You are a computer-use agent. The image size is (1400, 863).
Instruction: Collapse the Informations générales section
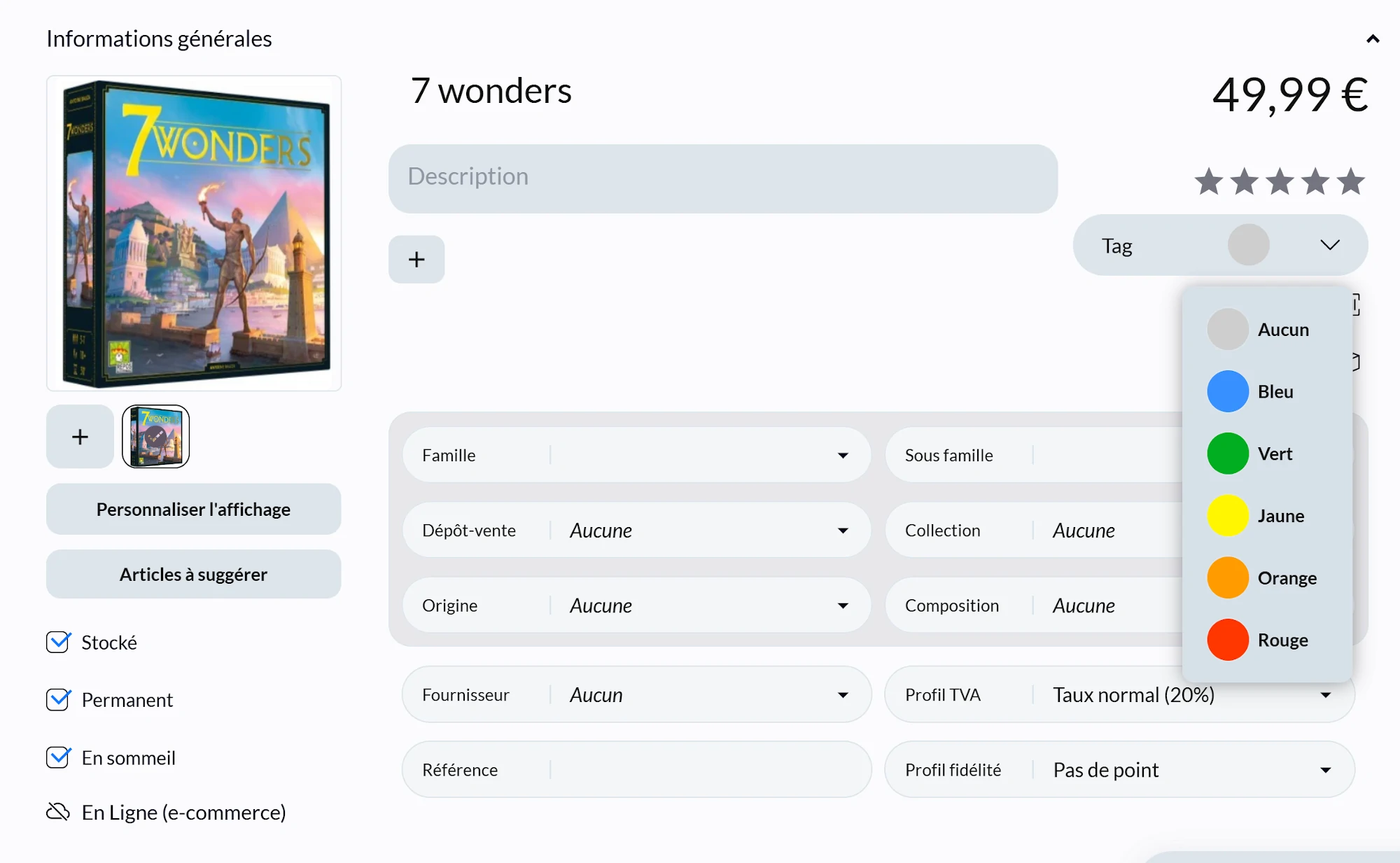1373,39
